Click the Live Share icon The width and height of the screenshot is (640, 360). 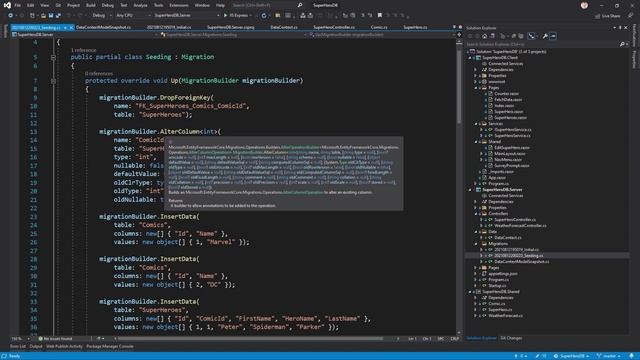tap(598, 16)
